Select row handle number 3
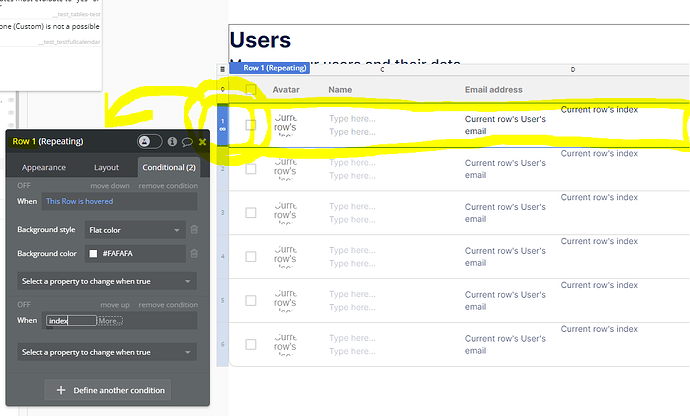This screenshot has height=416, width=690. tap(223, 213)
